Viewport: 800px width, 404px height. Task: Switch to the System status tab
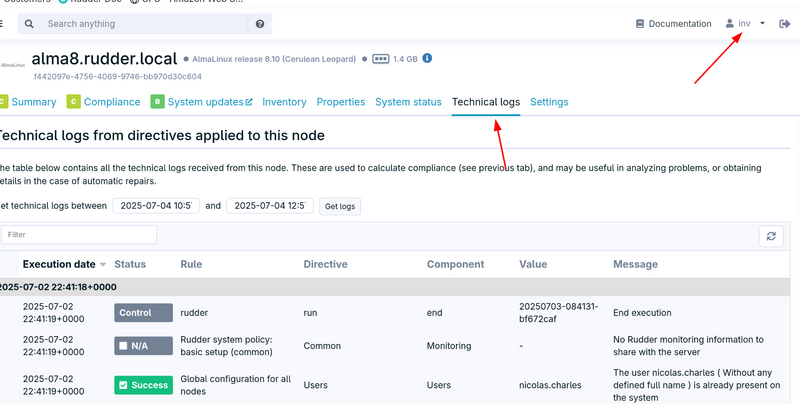408,102
